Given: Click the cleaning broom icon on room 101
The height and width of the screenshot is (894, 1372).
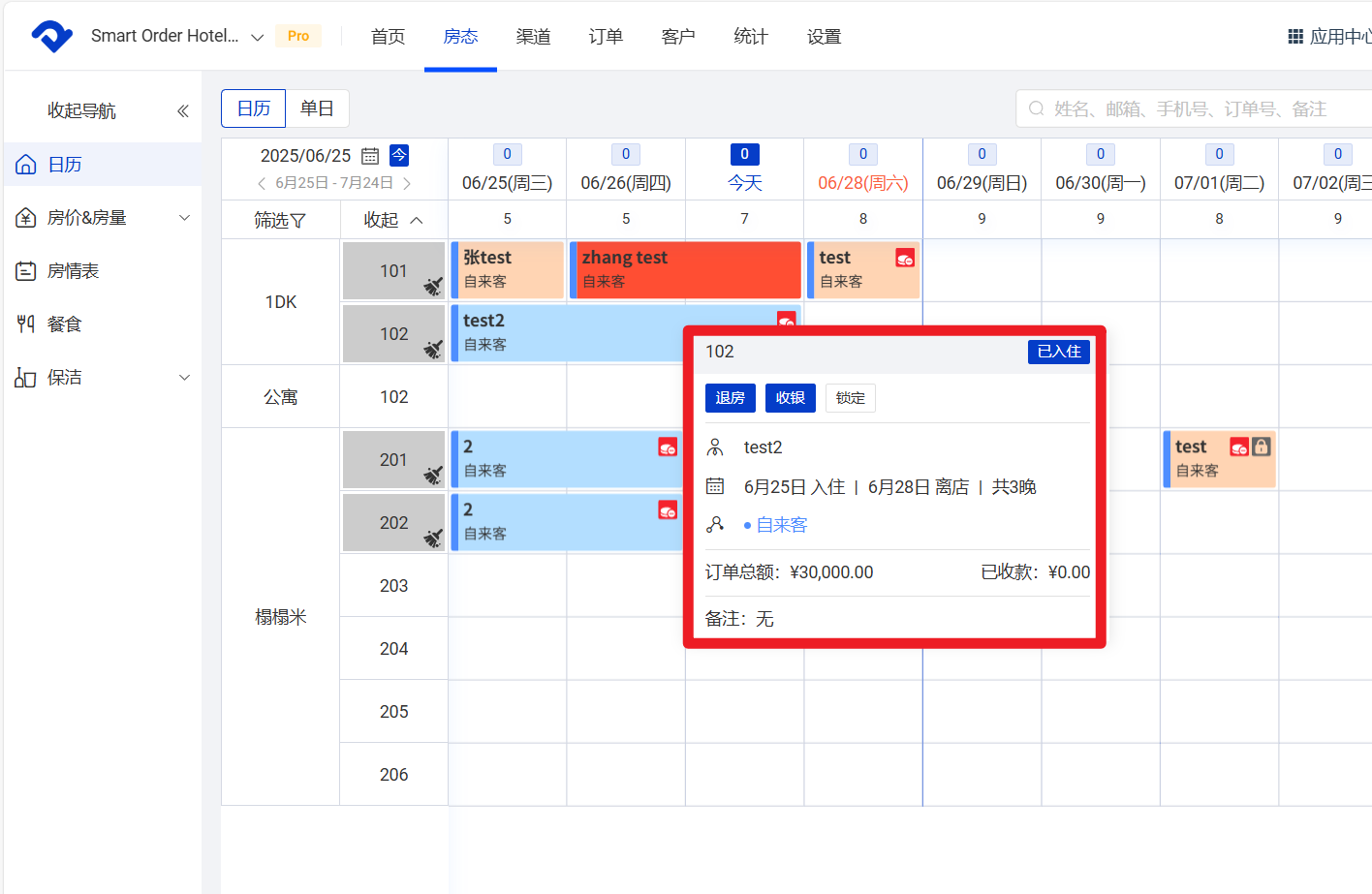Looking at the screenshot, I should point(432,286).
